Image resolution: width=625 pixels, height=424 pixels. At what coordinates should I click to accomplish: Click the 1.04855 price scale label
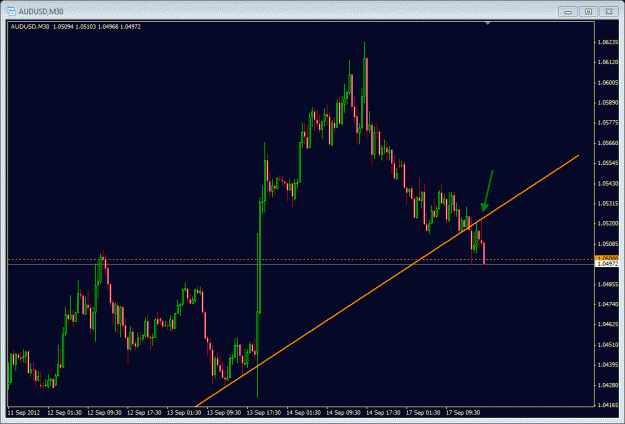tap(608, 285)
